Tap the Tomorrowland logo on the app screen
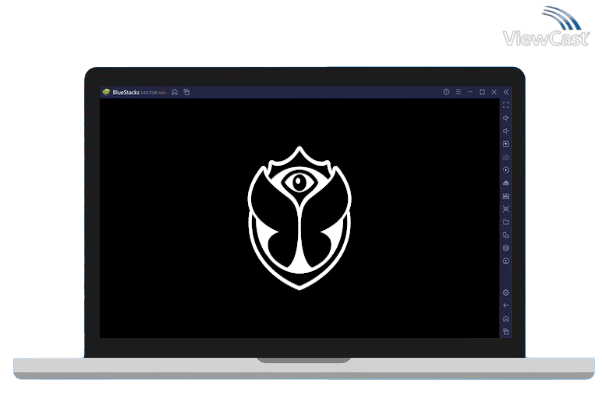The width and height of the screenshot is (602, 414). (x=299, y=218)
